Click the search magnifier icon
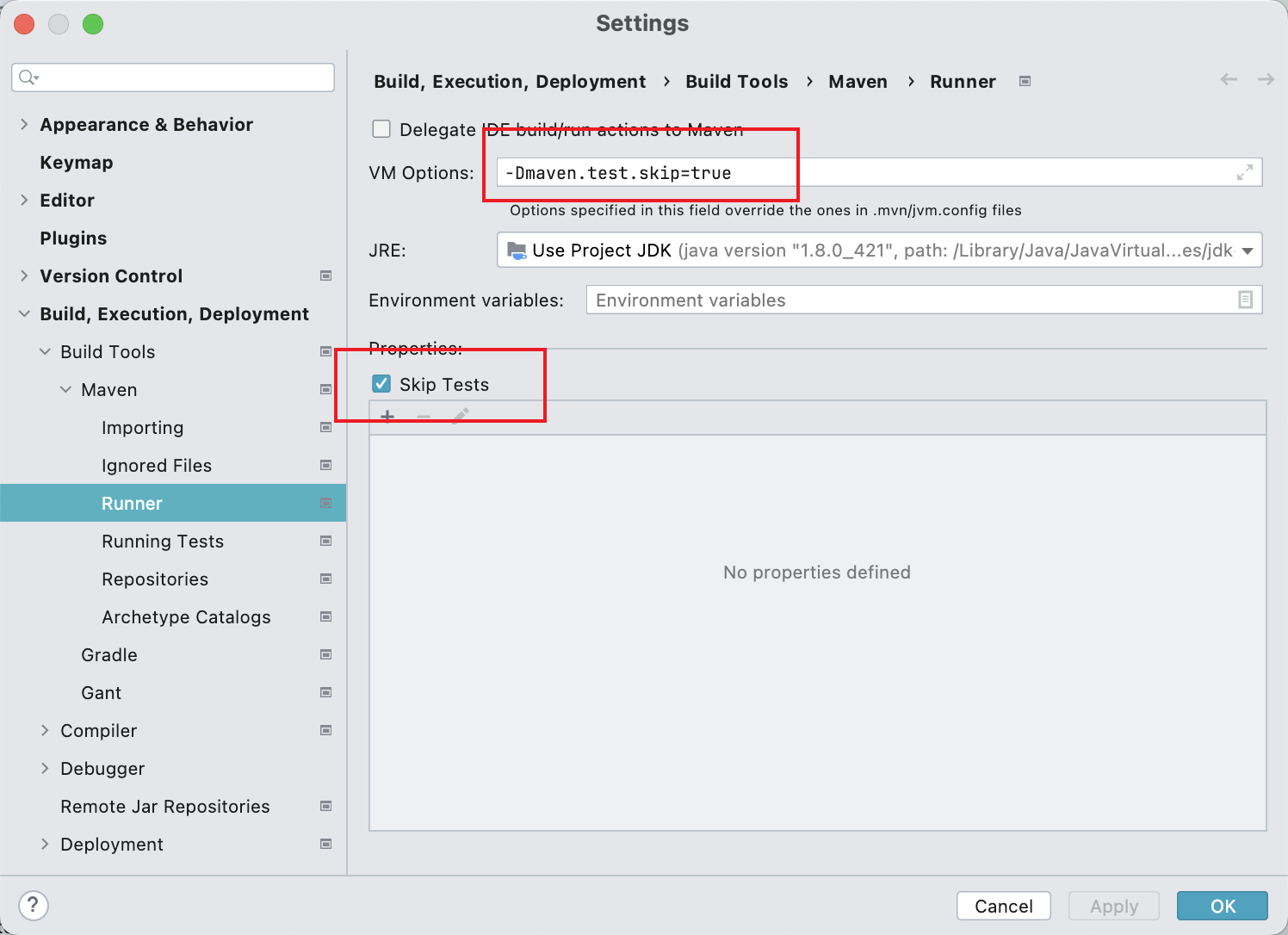1288x935 pixels. 28,77
